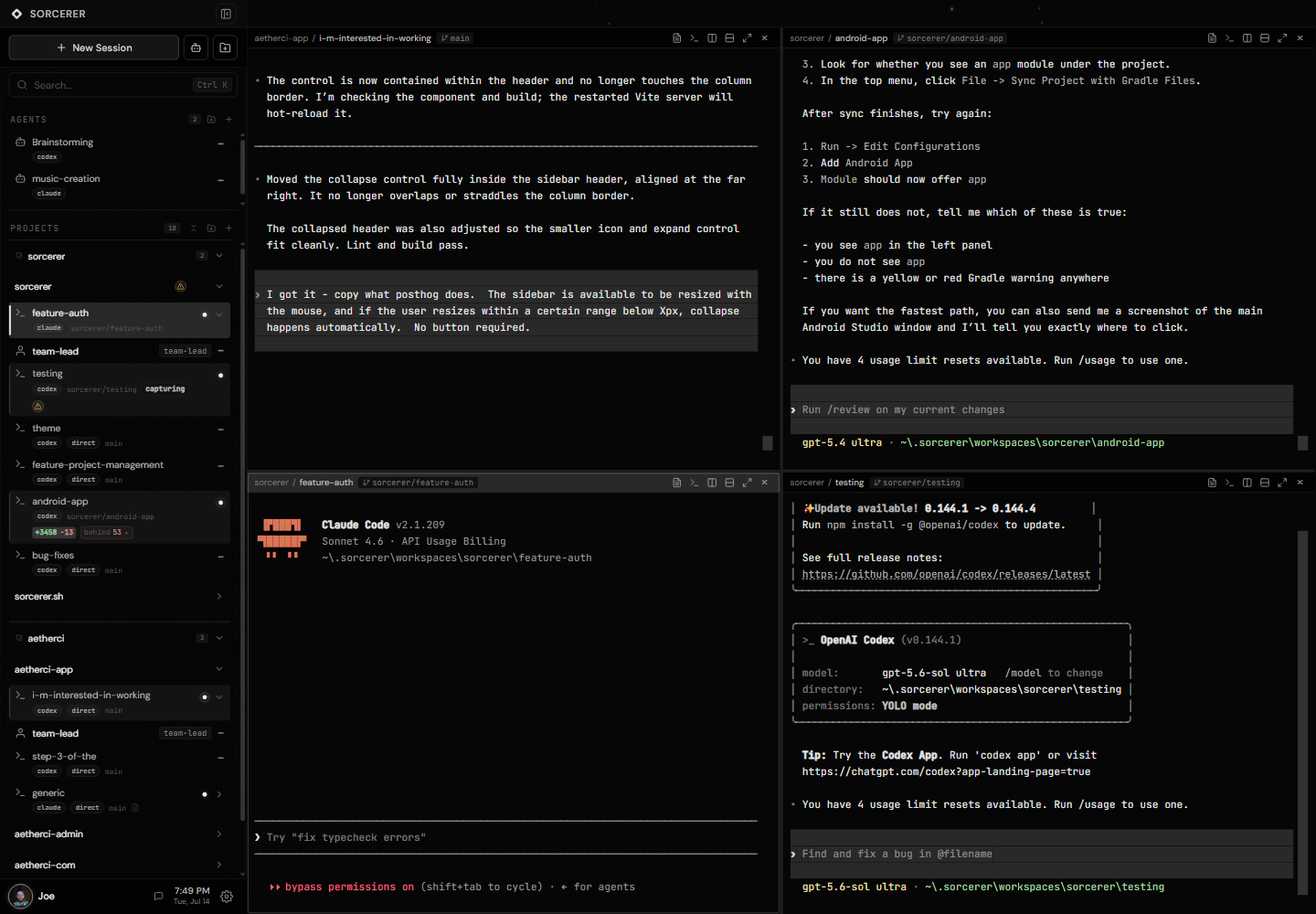Click sorcerer/feature-auth branch tag in pane header
Viewport: 1316px width, 914px height.
point(419,483)
